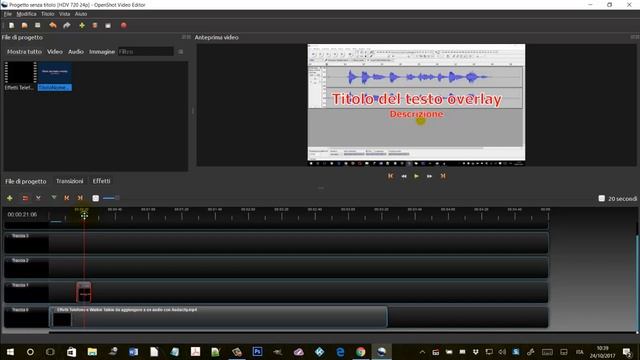Switch to the Effetti tab
The height and width of the screenshot is (360, 640).
[x=101, y=181]
